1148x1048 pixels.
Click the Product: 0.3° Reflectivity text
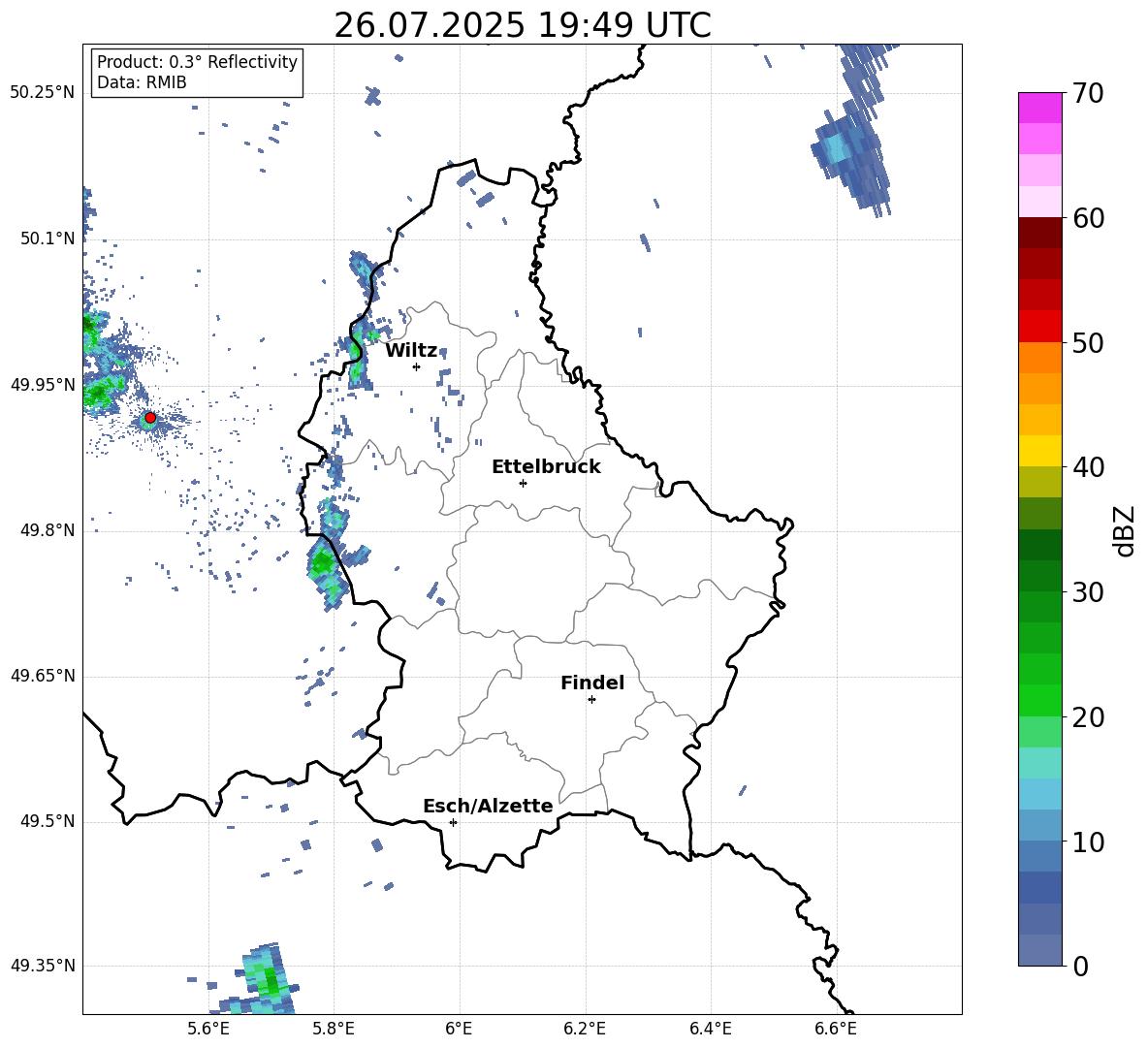coord(197,62)
